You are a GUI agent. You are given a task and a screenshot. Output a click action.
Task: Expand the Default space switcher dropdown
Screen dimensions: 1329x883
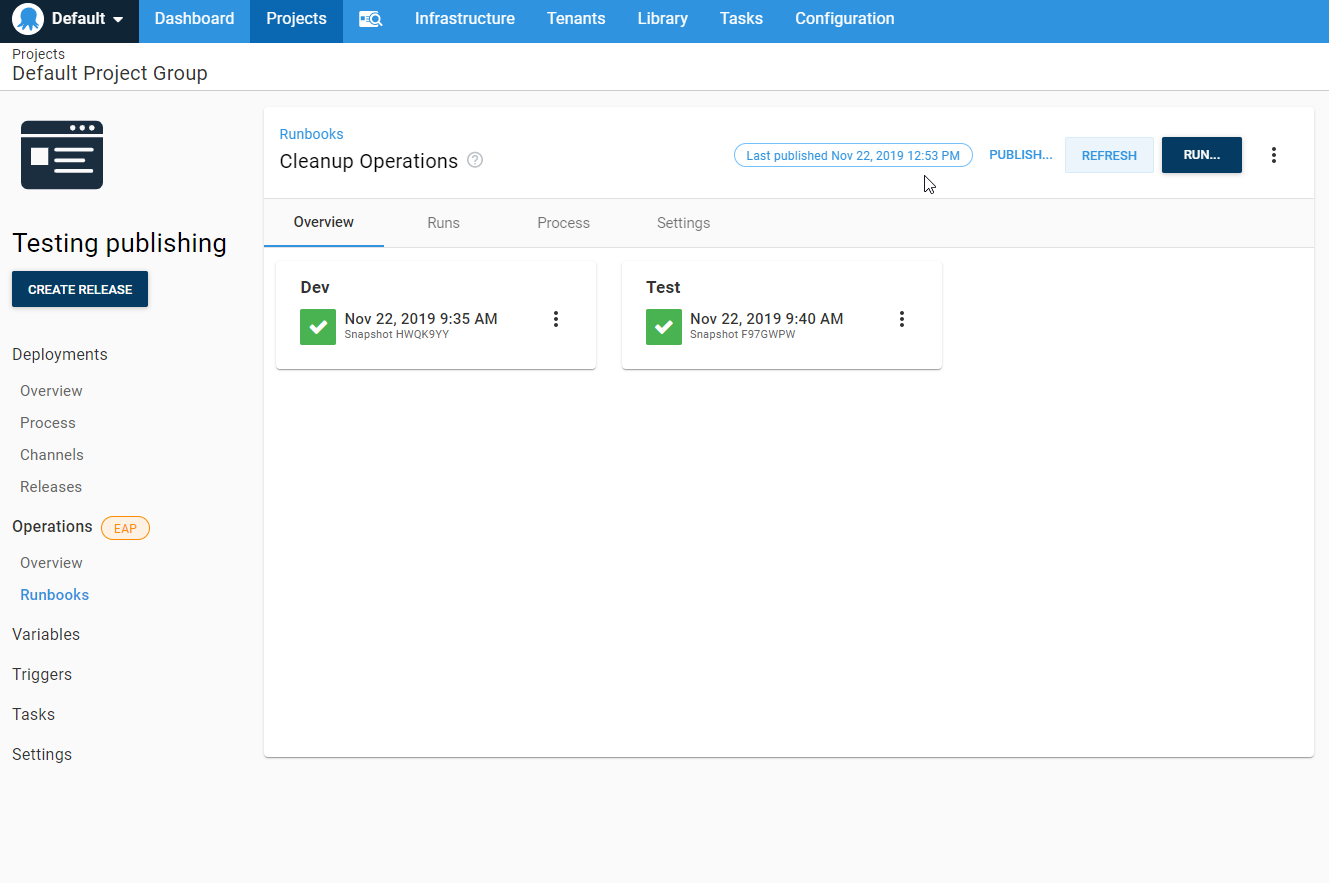click(x=69, y=19)
